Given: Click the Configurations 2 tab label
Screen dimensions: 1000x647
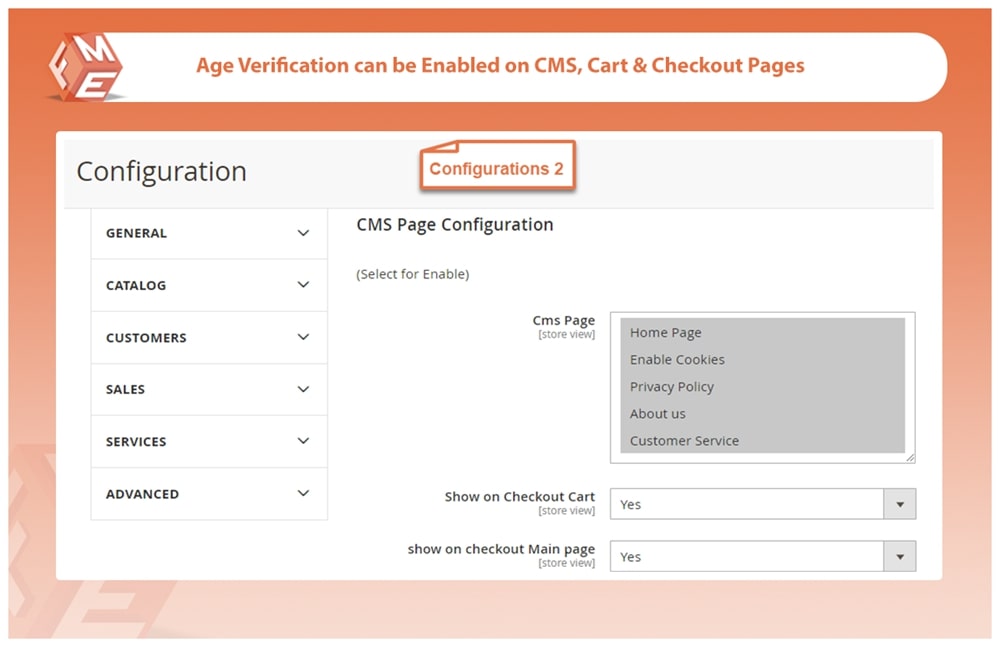Looking at the screenshot, I should (497, 168).
